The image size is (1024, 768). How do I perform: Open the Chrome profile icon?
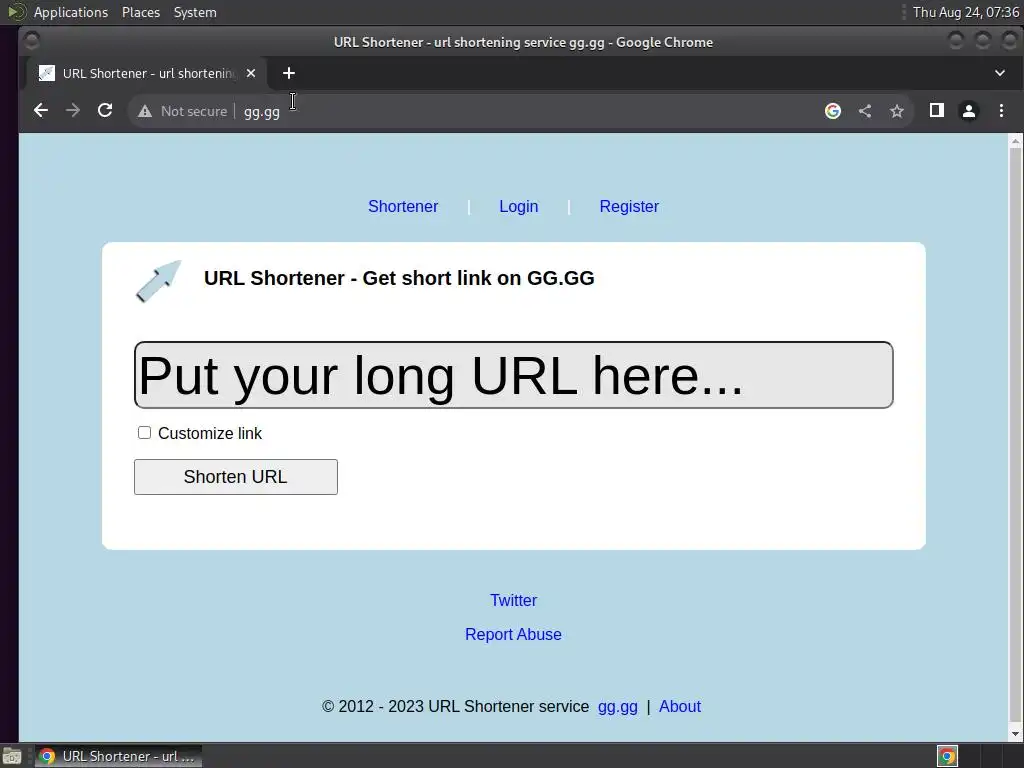969,111
